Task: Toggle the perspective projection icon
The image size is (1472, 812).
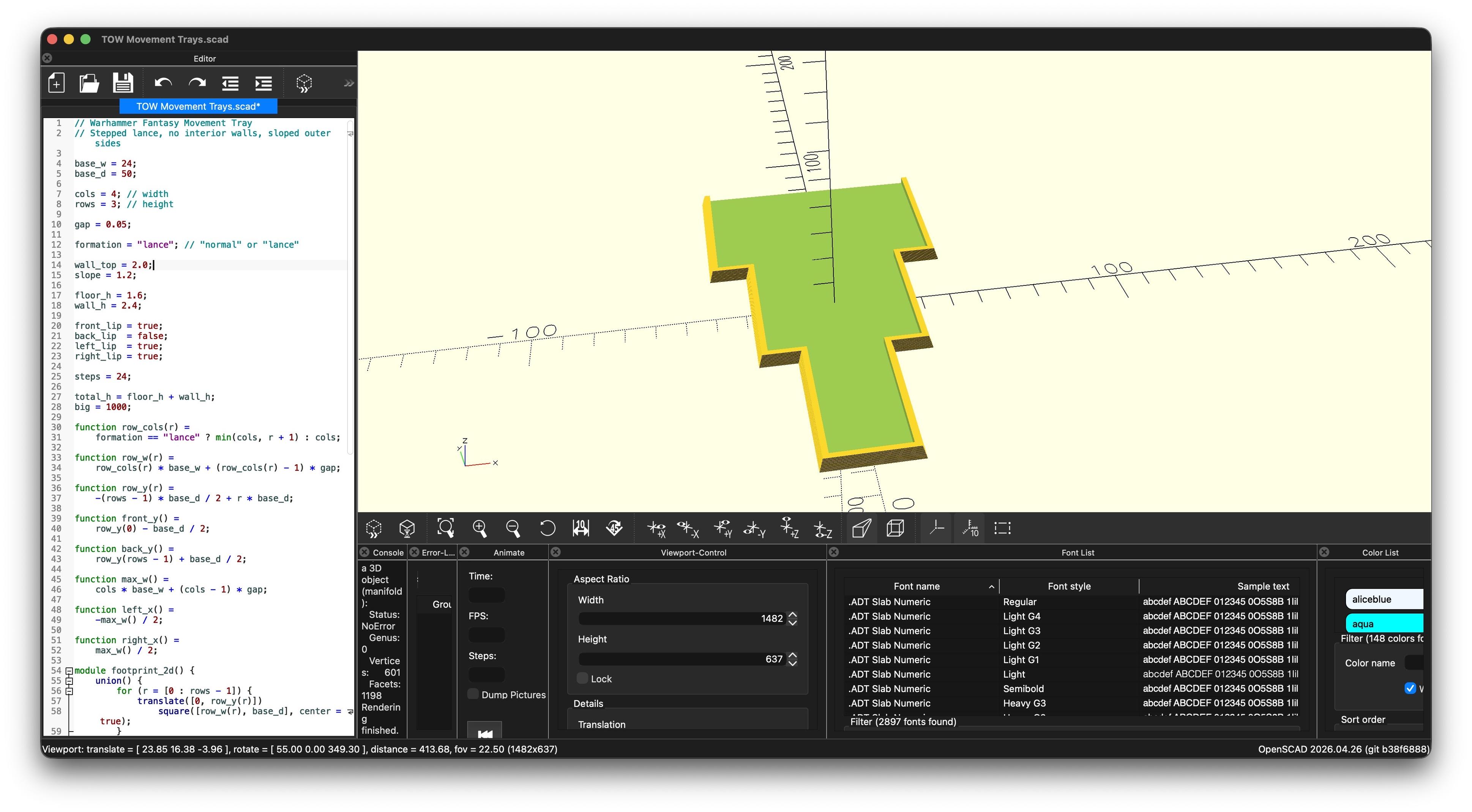Action: coord(862,528)
